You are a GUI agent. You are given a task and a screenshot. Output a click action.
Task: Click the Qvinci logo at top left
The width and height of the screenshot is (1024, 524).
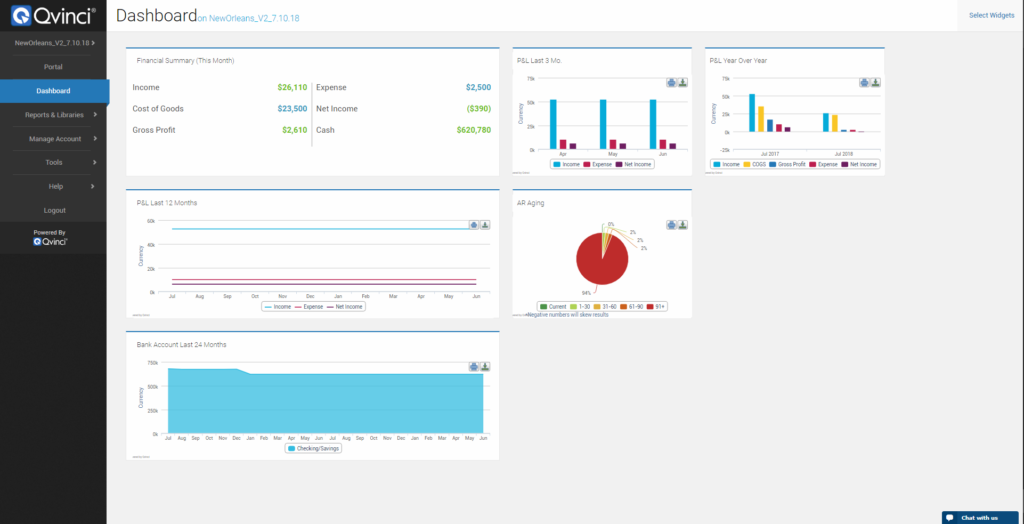54,15
